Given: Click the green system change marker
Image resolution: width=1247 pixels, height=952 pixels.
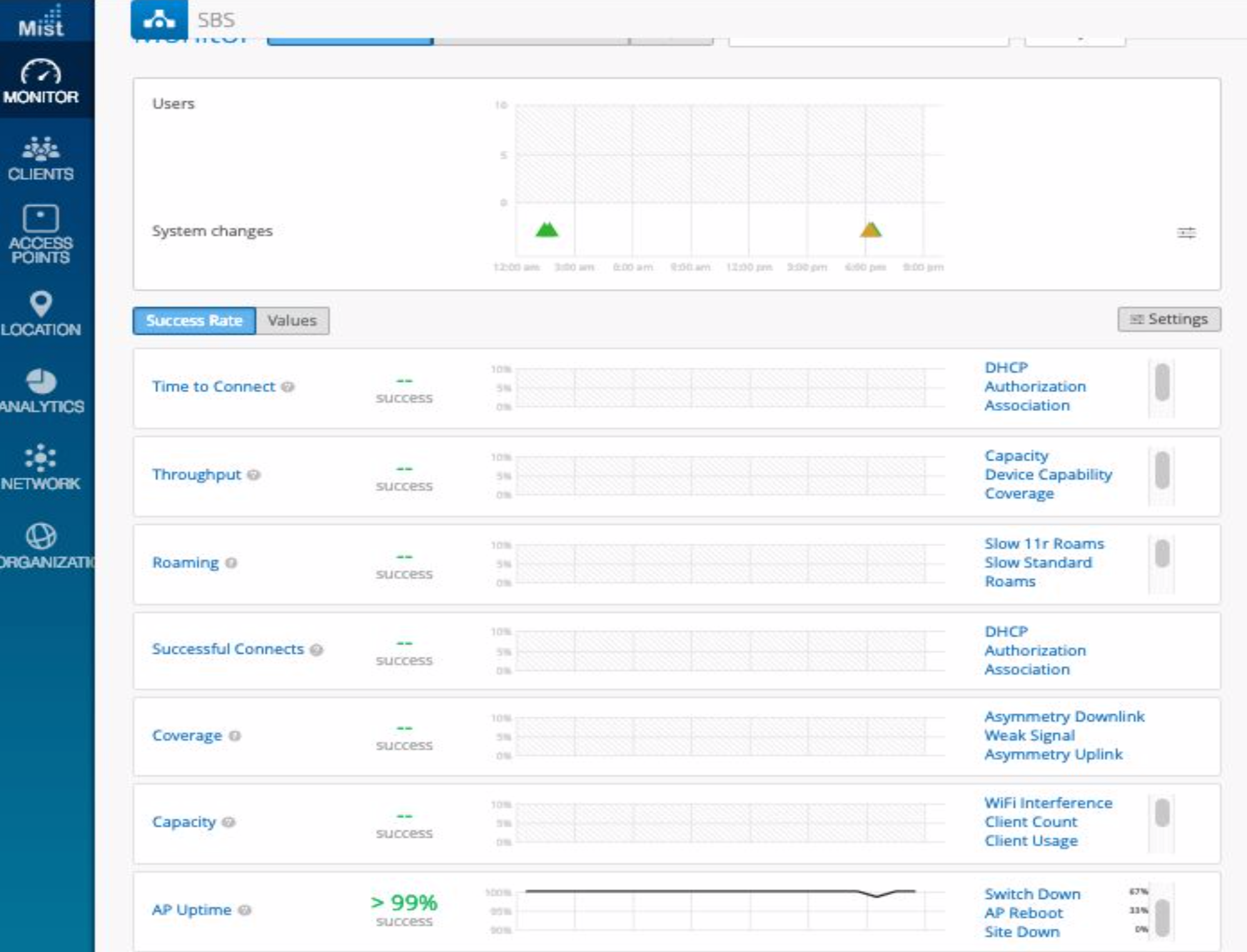Looking at the screenshot, I should (x=547, y=230).
